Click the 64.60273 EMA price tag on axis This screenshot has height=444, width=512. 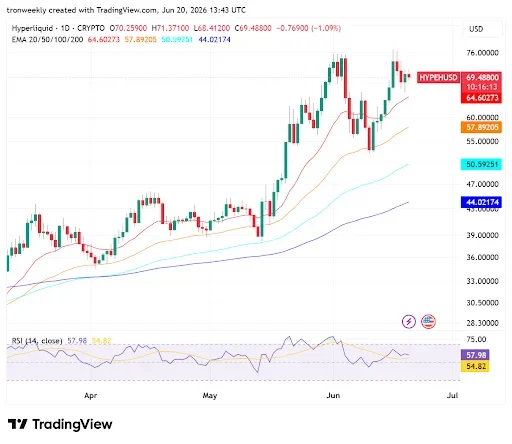coord(481,98)
